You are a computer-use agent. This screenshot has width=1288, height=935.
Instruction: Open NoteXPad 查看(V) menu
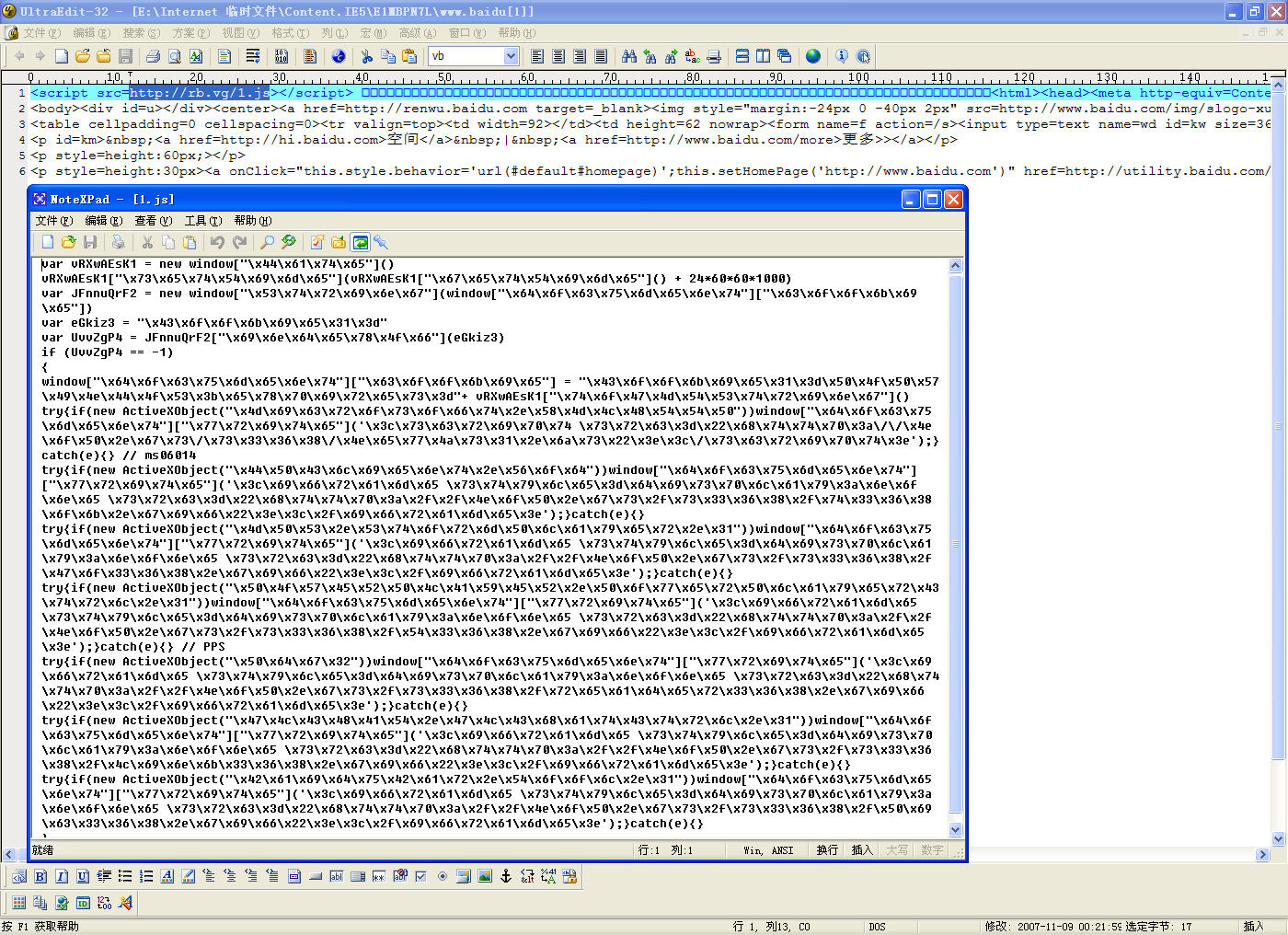click(x=153, y=221)
